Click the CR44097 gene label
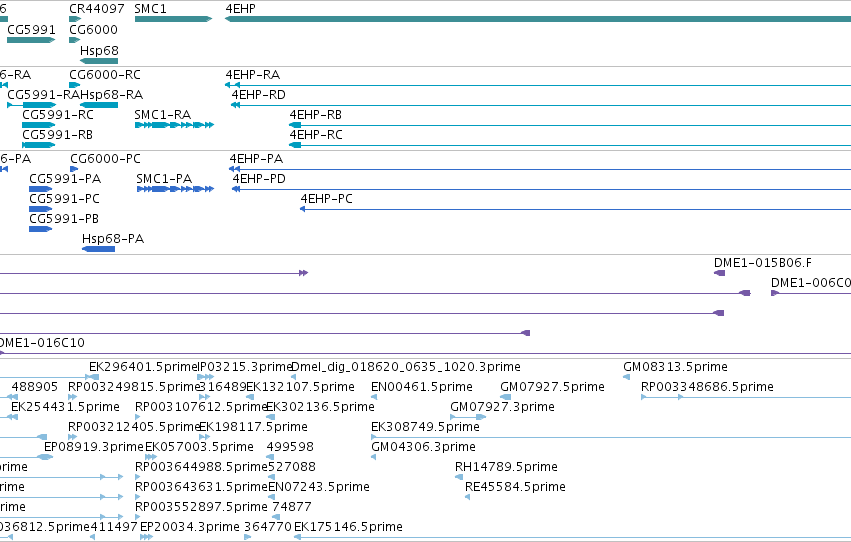Viewport: 851px width, 542px height. [x=97, y=9]
